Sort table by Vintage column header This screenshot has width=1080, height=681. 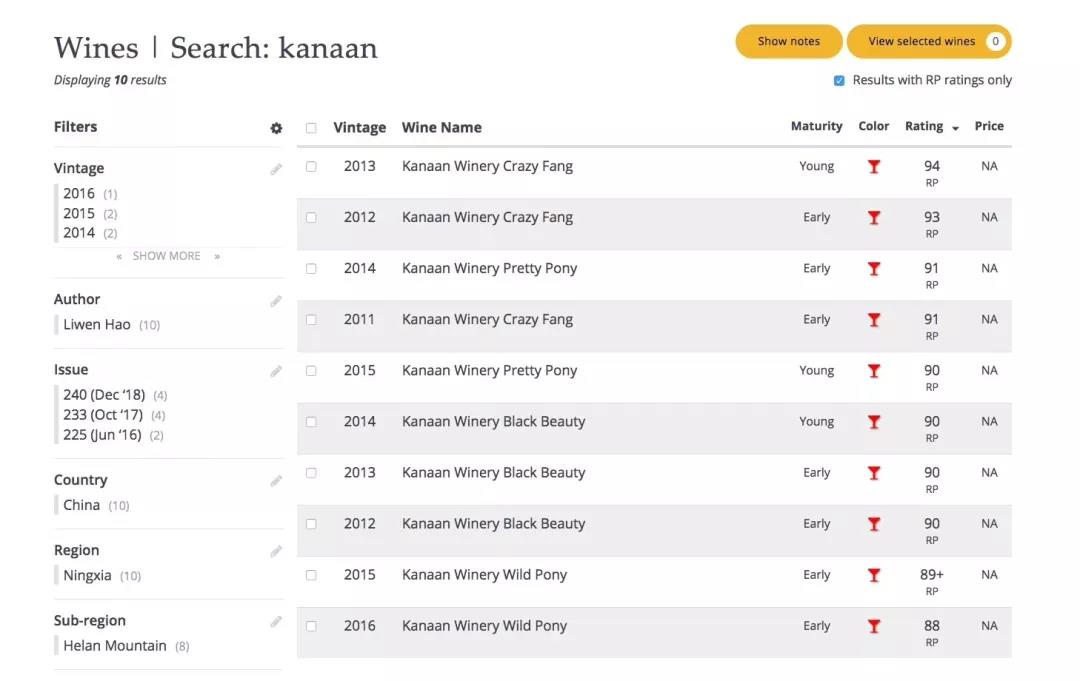(x=360, y=127)
